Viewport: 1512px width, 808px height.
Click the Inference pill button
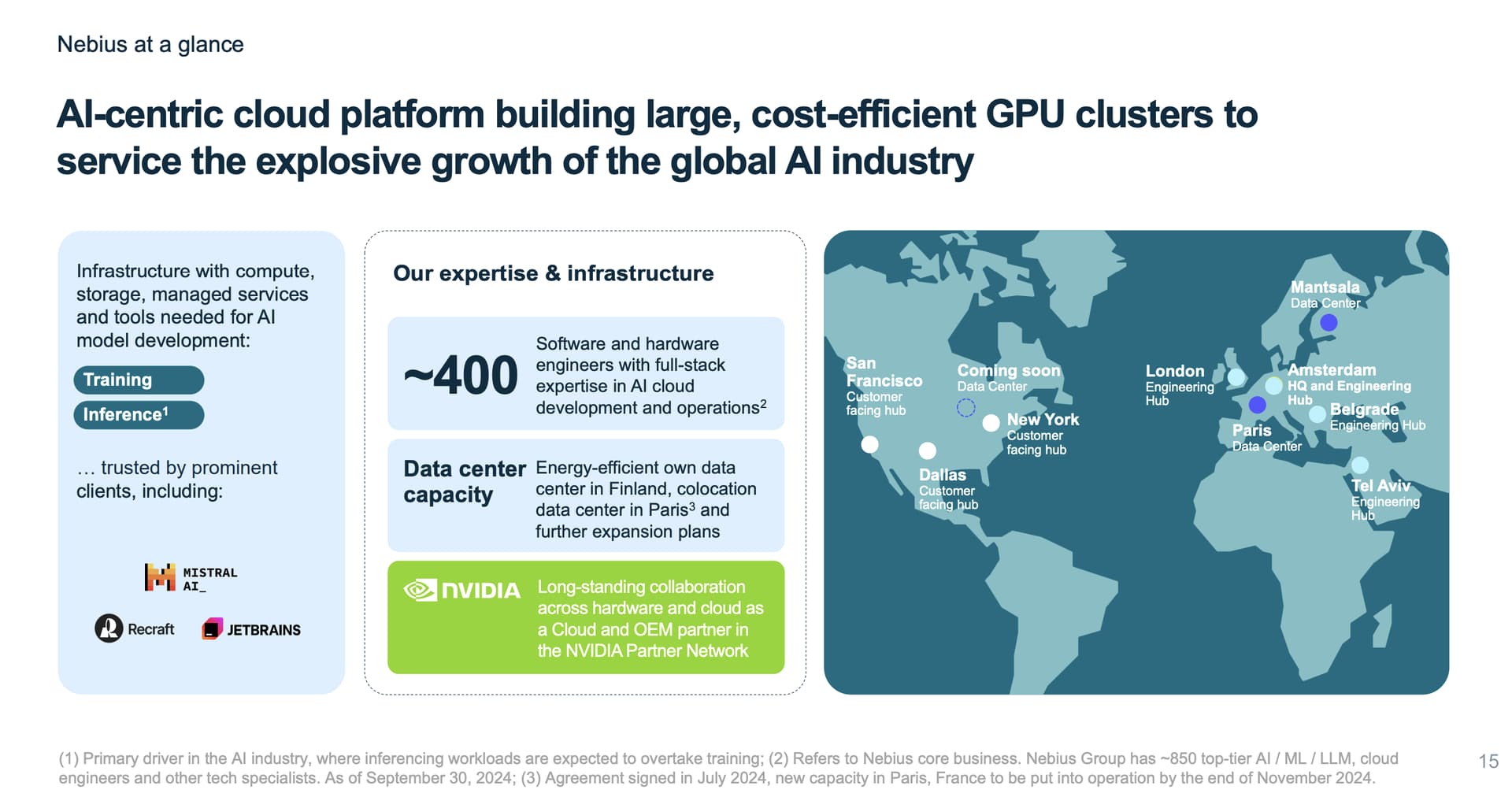pos(139,415)
